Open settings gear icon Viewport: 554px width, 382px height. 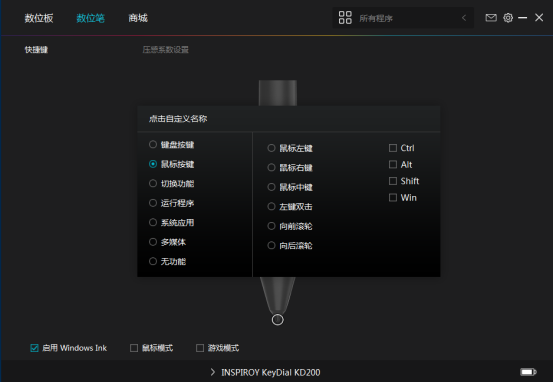(508, 18)
